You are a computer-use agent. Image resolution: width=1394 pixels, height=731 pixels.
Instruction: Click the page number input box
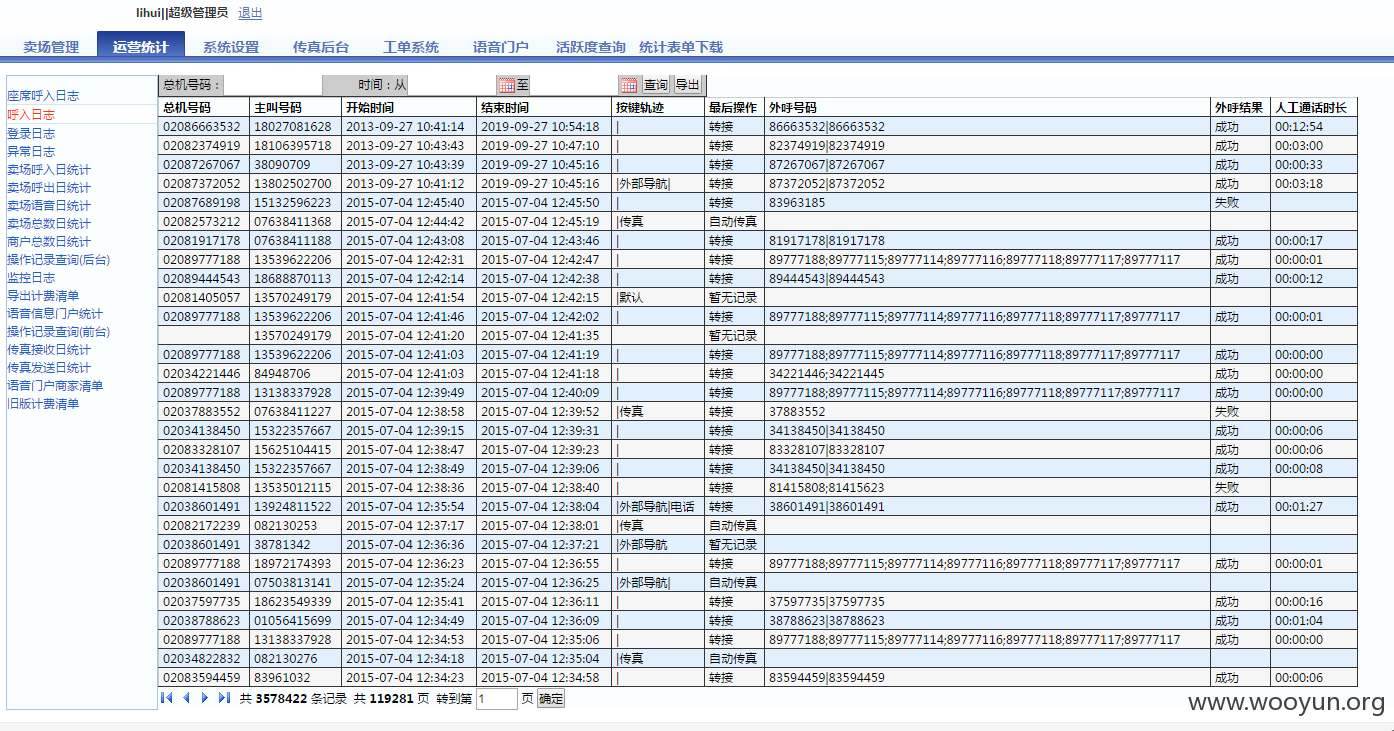click(x=497, y=699)
